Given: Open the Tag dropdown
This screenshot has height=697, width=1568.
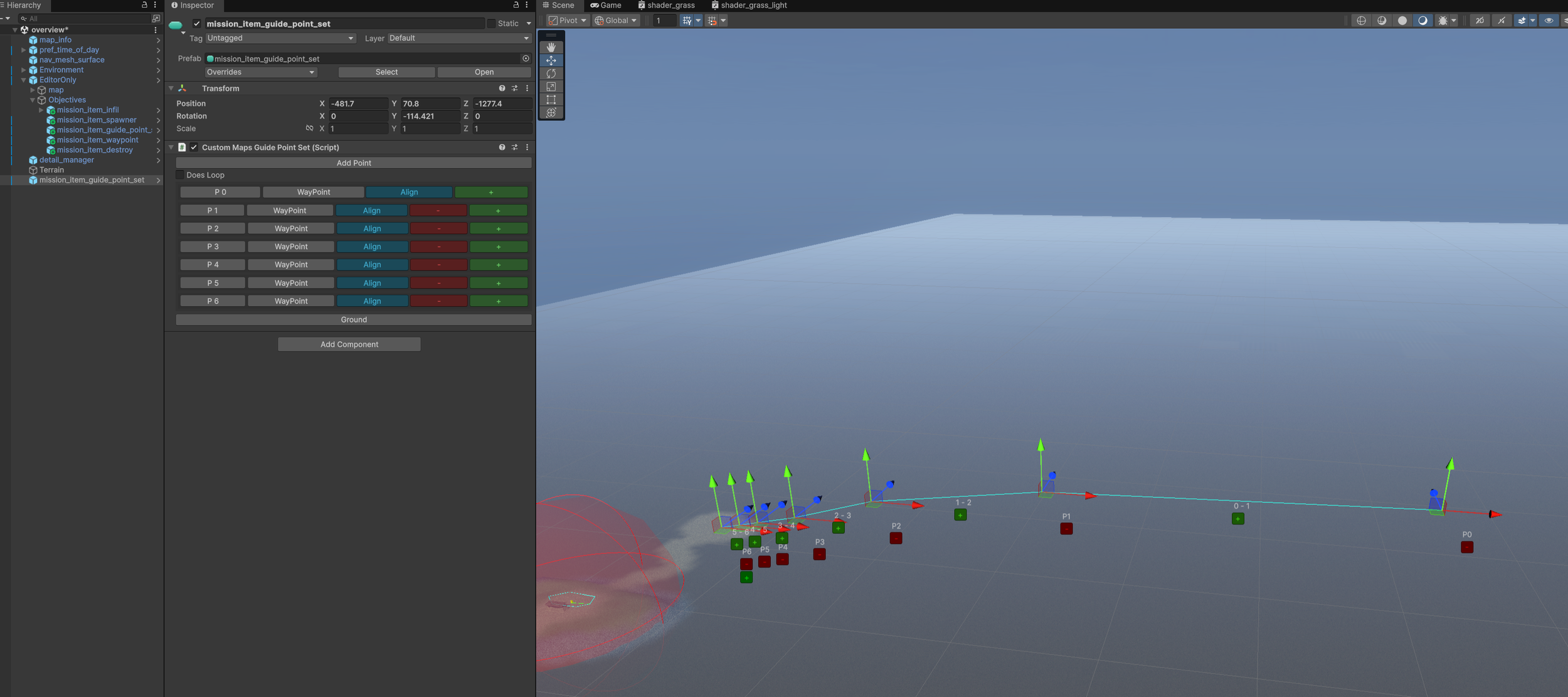Looking at the screenshot, I should click(x=280, y=38).
